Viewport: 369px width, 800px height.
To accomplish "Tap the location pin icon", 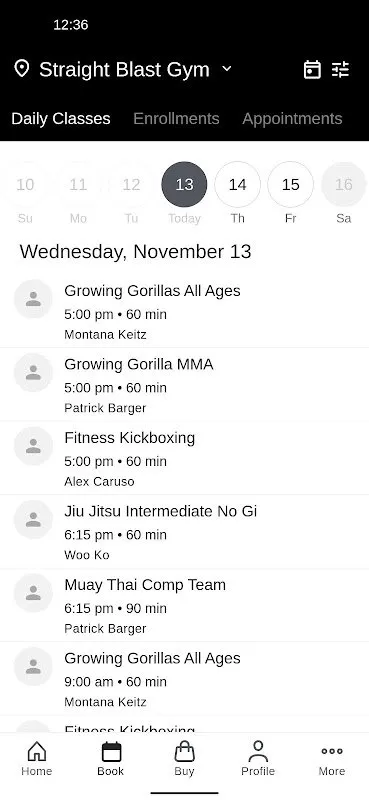I will pyautogui.click(x=21, y=69).
